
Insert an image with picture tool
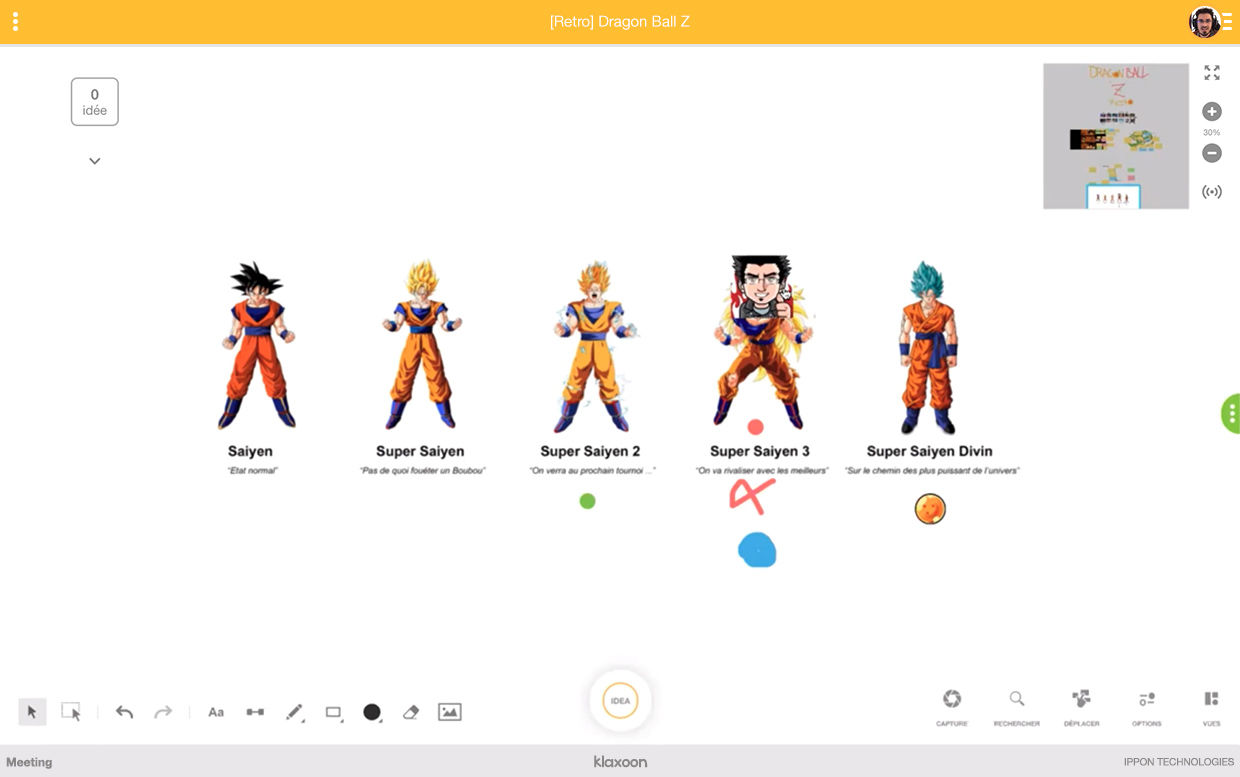coord(450,712)
